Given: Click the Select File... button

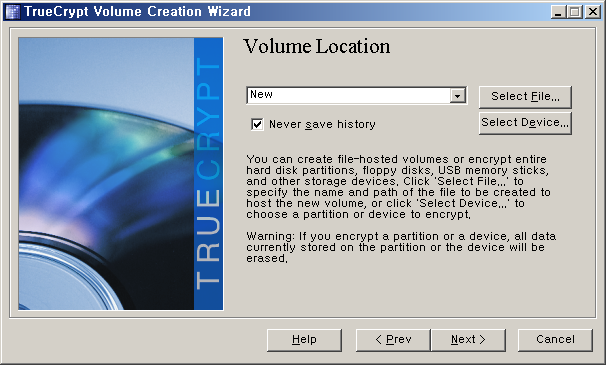Looking at the screenshot, I should coord(525,97).
